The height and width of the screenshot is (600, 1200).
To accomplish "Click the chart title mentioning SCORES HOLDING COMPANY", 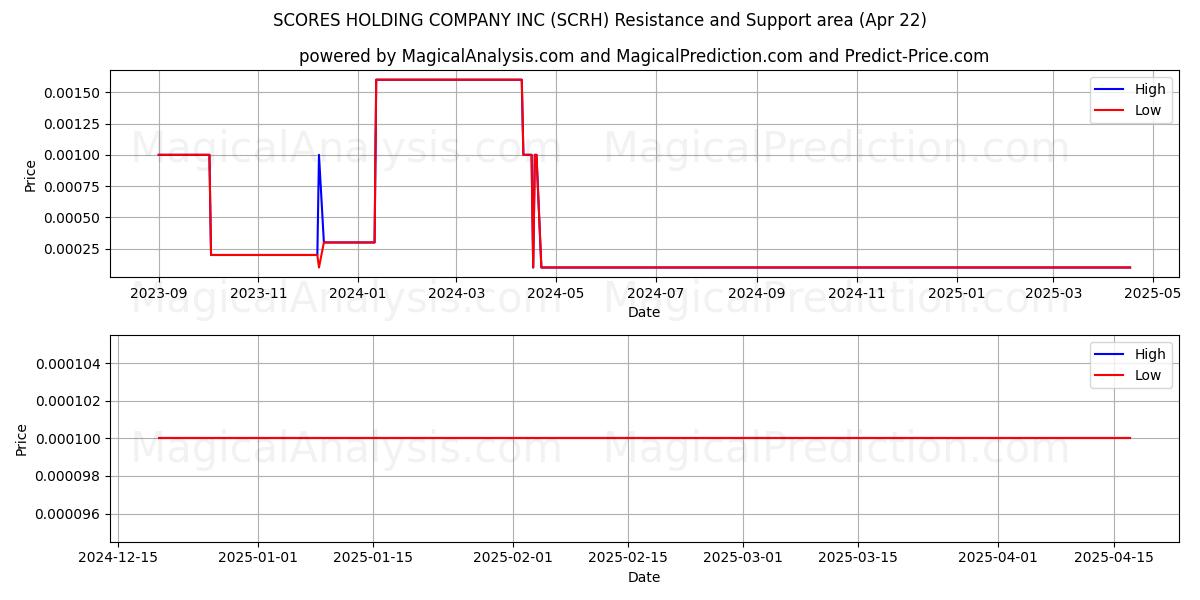I will [x=600, y=20].
